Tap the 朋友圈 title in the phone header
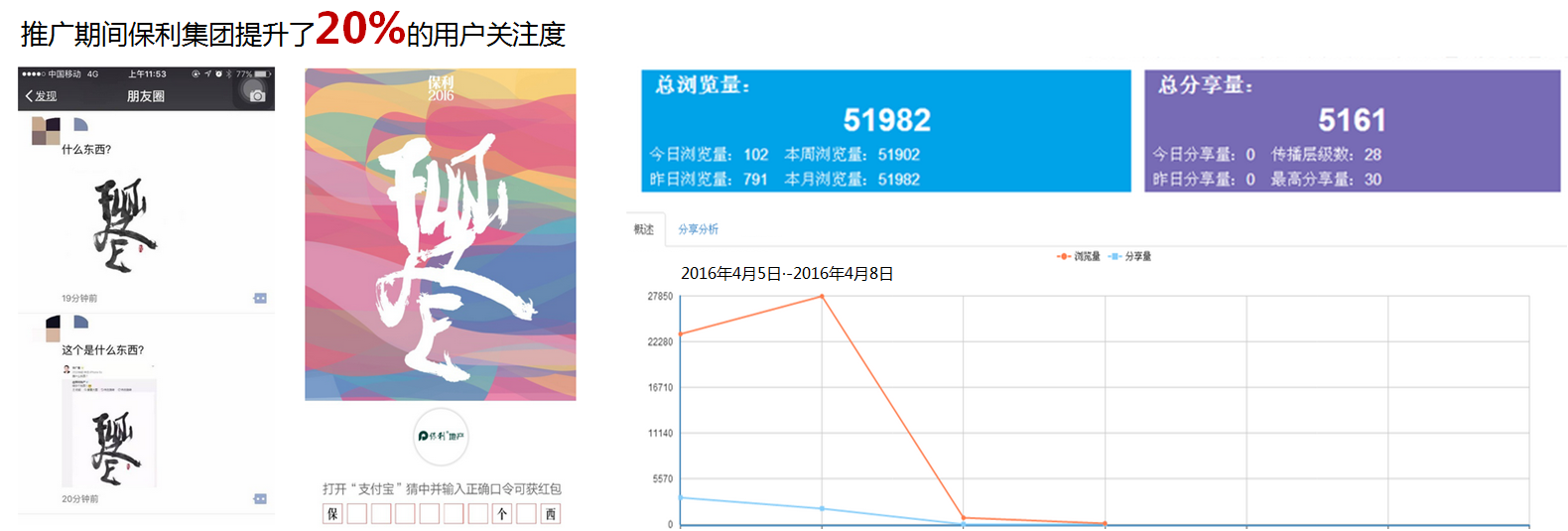The image size is (1568, 531). [x=146, y=96]
